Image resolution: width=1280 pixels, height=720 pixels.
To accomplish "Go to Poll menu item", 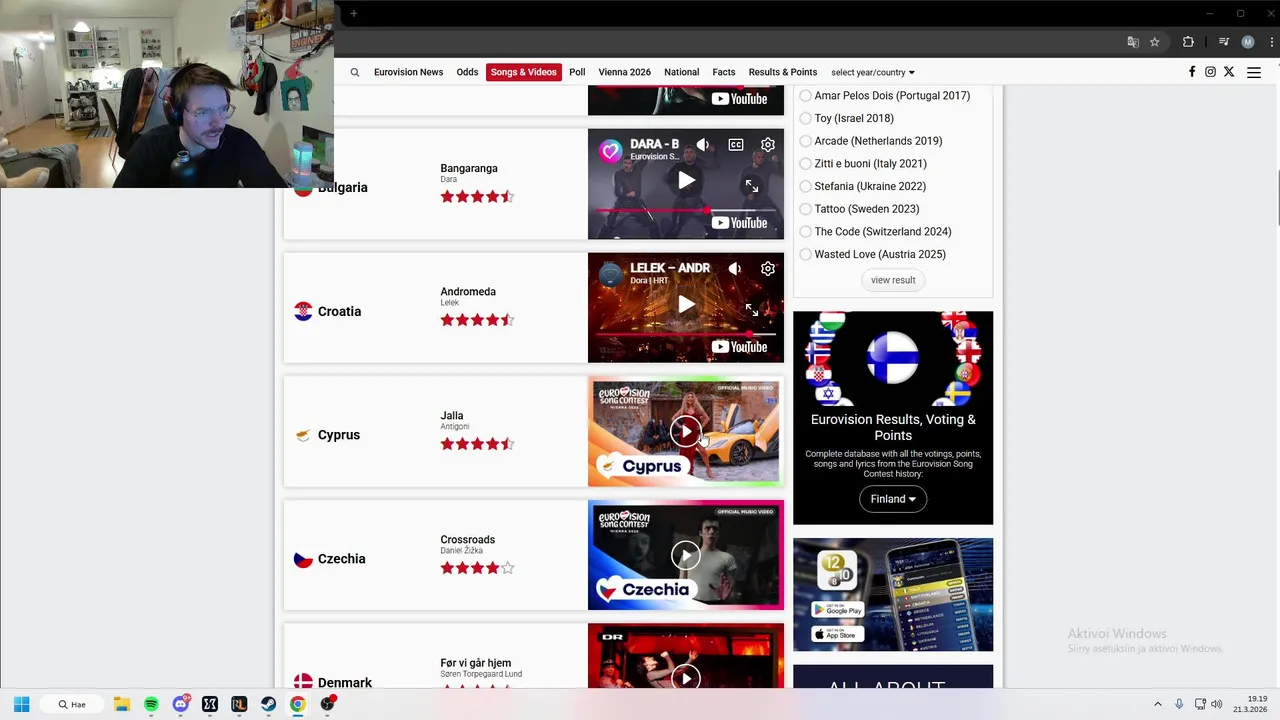I will point(577,72).
